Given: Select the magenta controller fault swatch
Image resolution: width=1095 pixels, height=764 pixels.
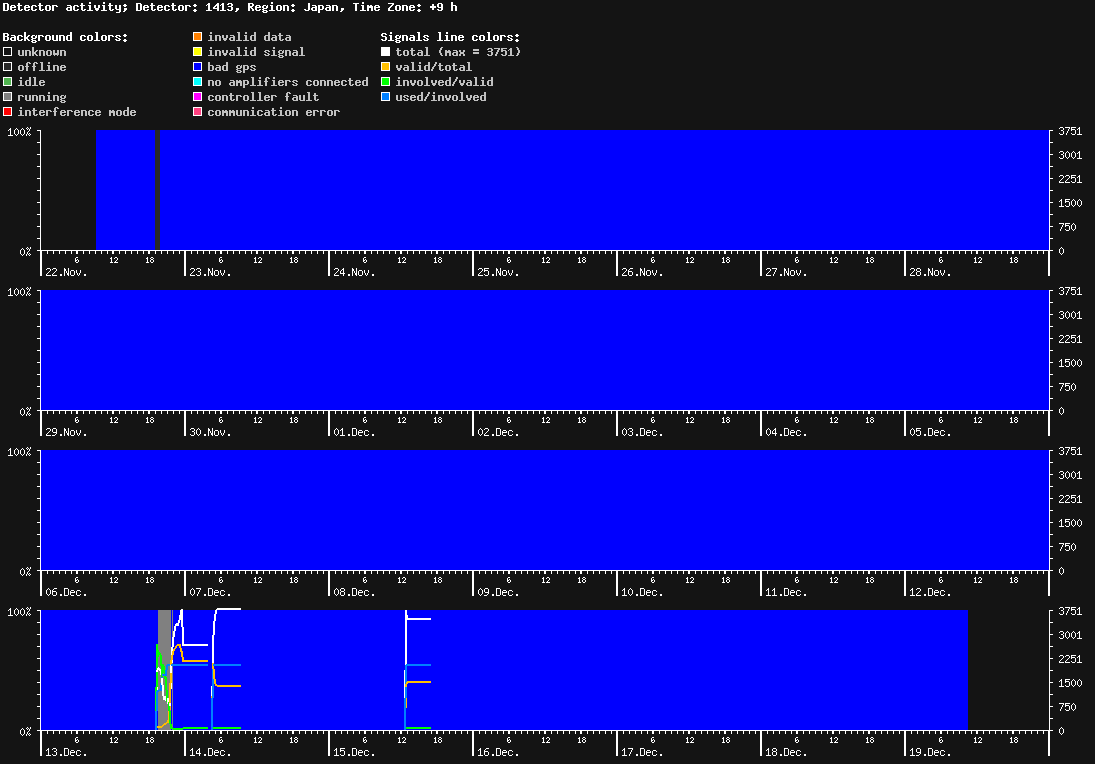Looking at the screenshot, I should point(198,97).
